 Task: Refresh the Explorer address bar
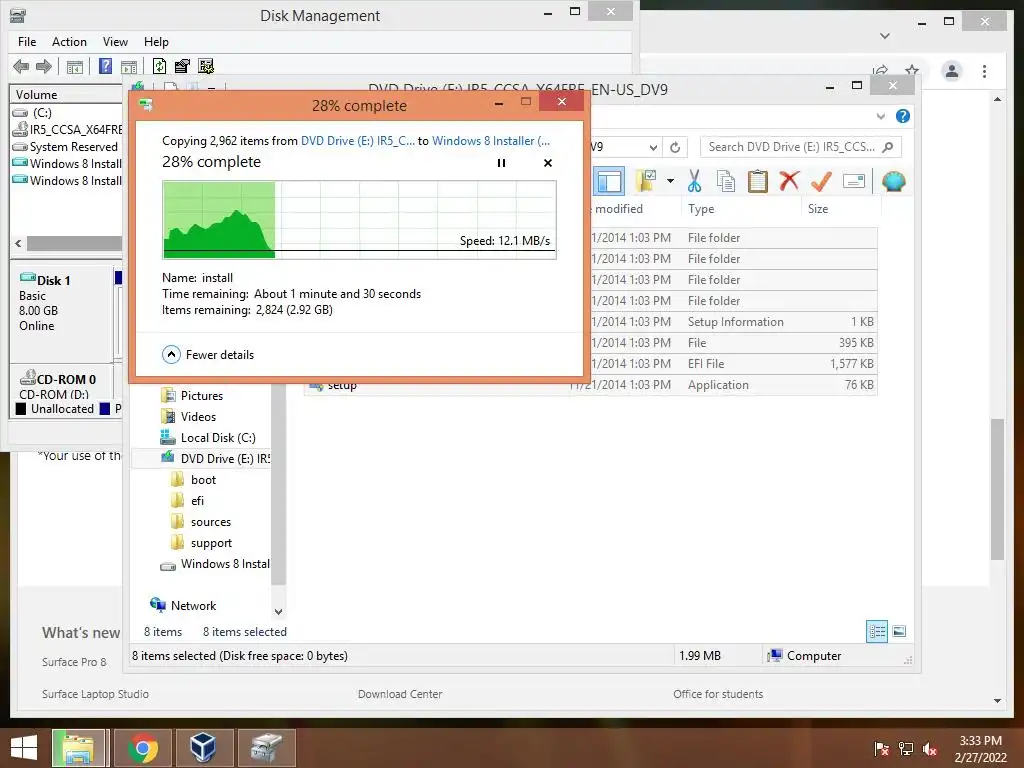click(675, 147)
